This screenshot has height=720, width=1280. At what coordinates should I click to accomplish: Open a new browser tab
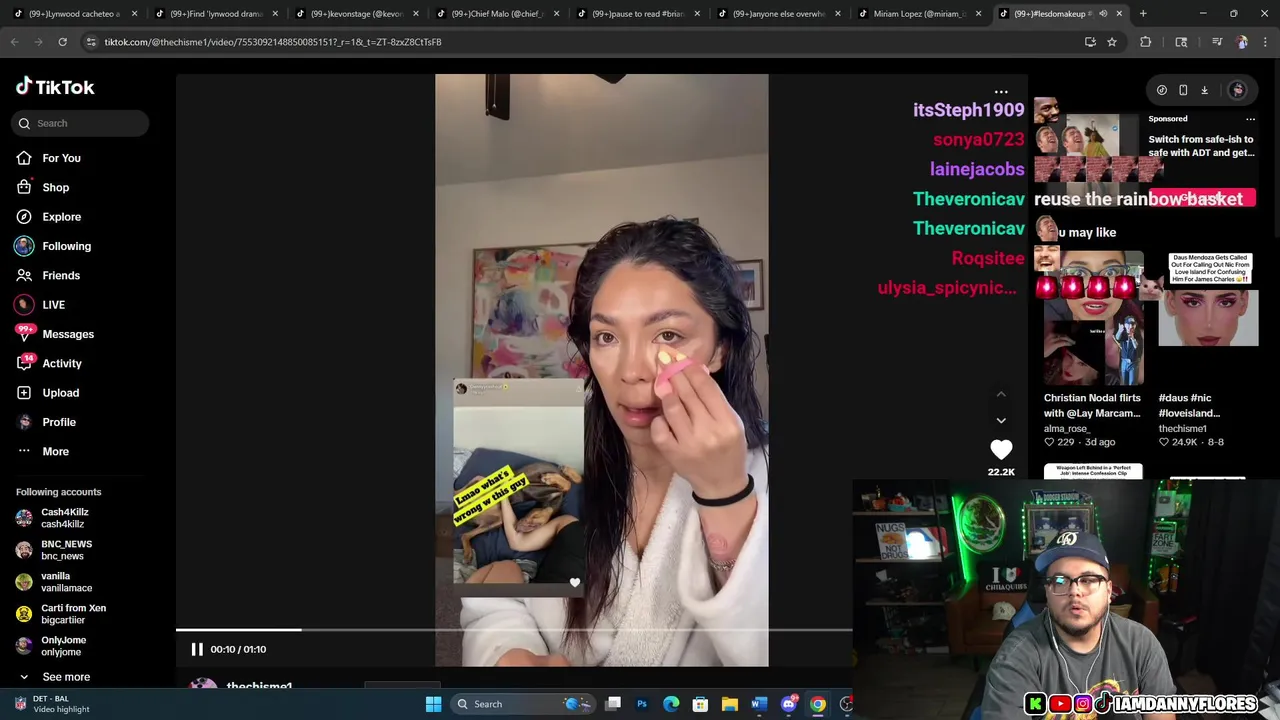coord(1143,14)
